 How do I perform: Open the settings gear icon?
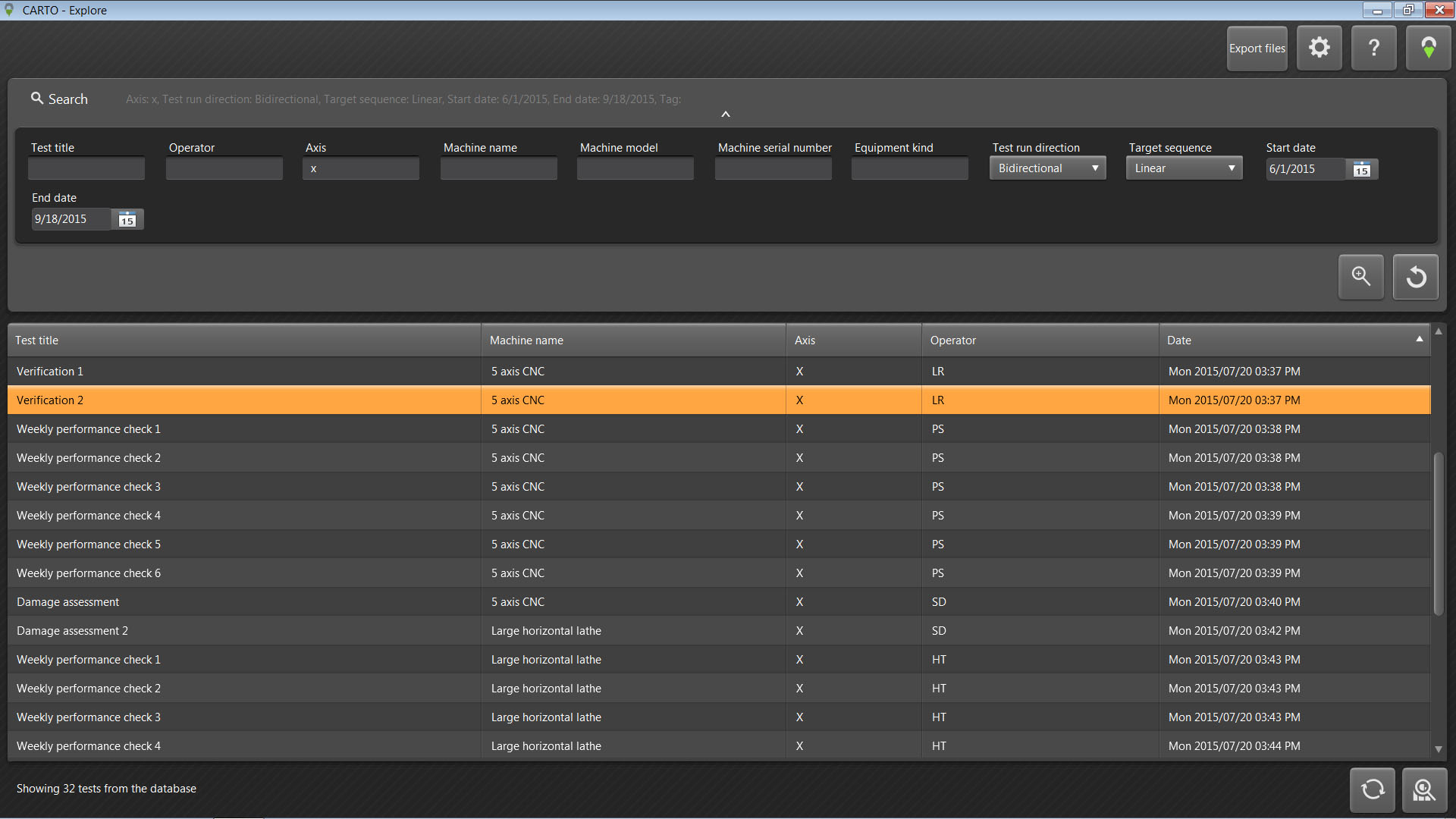tap(1319, 48)
